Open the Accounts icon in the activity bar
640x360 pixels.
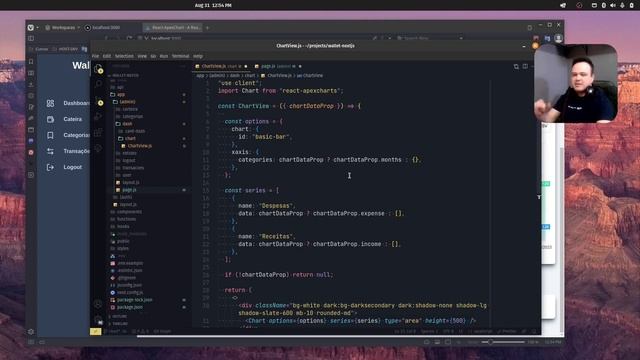(98, 304)
